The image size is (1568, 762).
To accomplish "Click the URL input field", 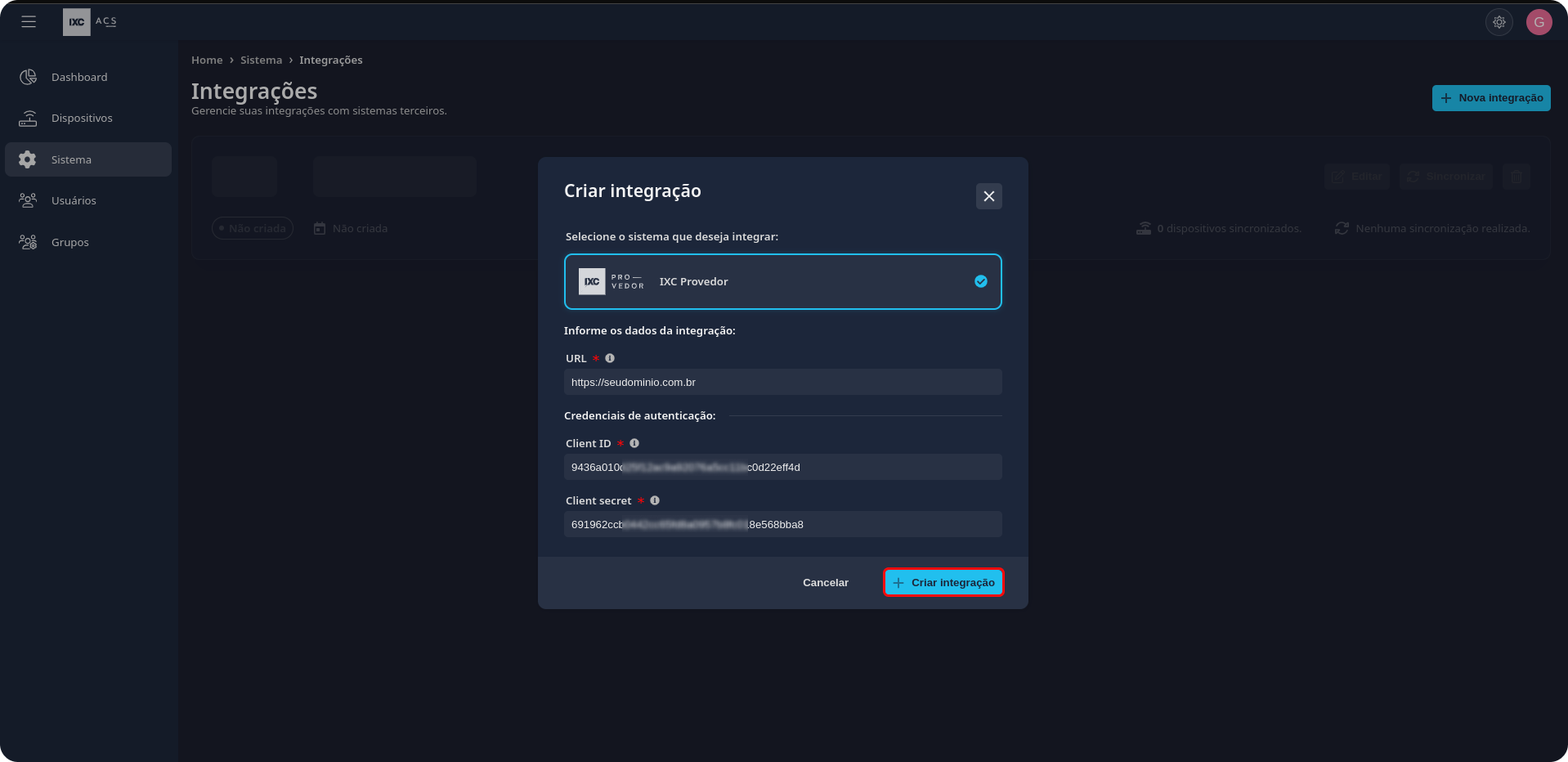I will [x=783, y=382].
